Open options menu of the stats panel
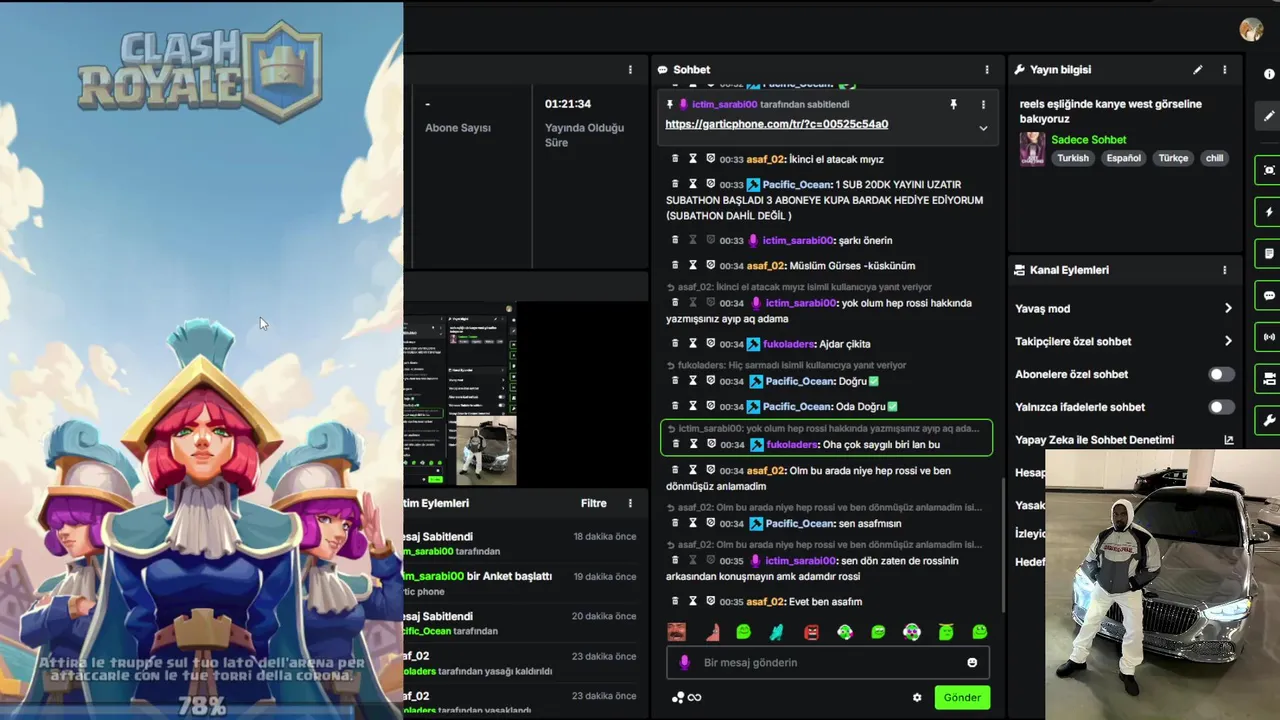 click(x=630, y=70)
